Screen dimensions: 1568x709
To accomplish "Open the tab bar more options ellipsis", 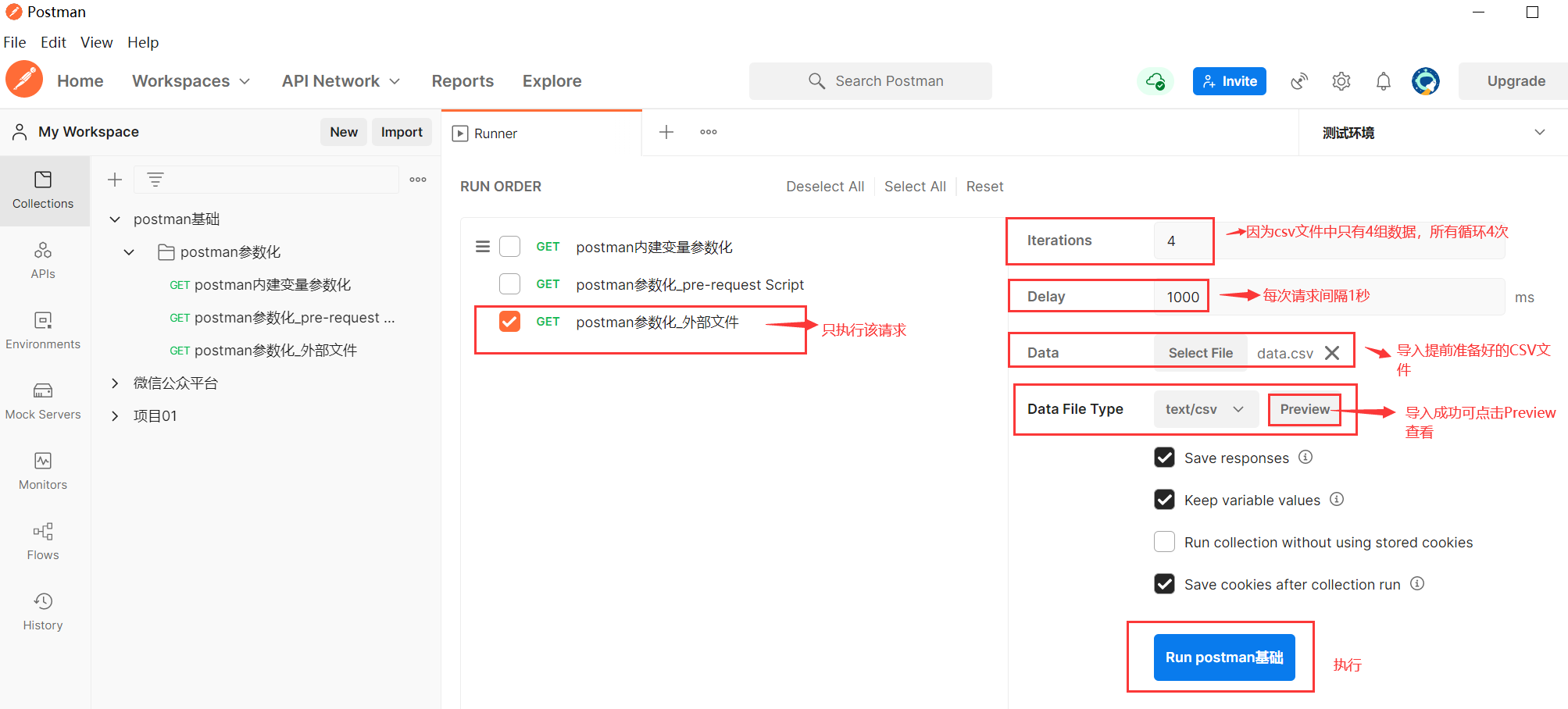I will coord(709,132).
